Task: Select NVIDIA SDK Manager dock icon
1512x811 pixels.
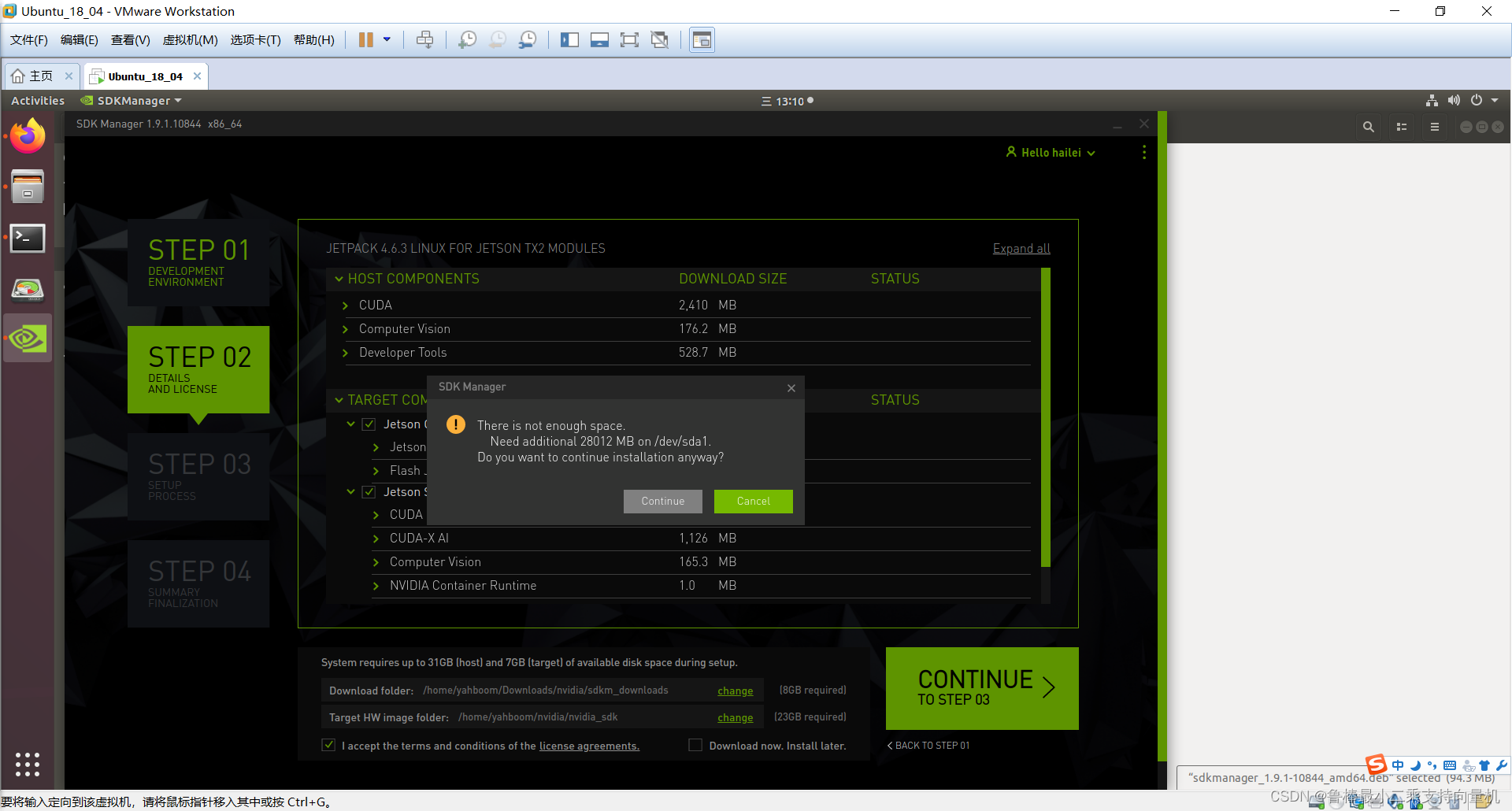Action: coord(28,339)
